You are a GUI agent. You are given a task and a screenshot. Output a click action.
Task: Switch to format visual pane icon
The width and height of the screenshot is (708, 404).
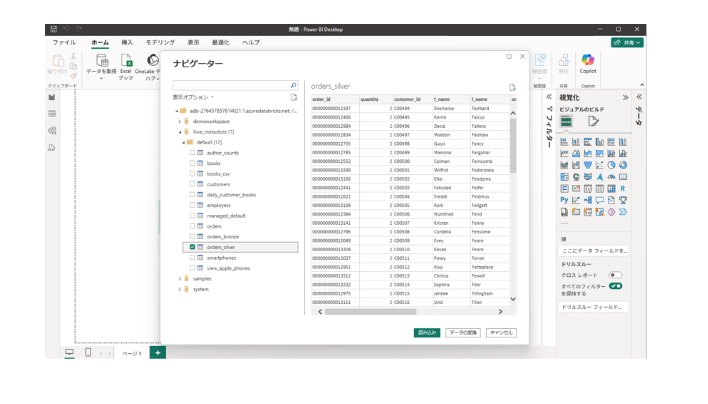(593, 121)
